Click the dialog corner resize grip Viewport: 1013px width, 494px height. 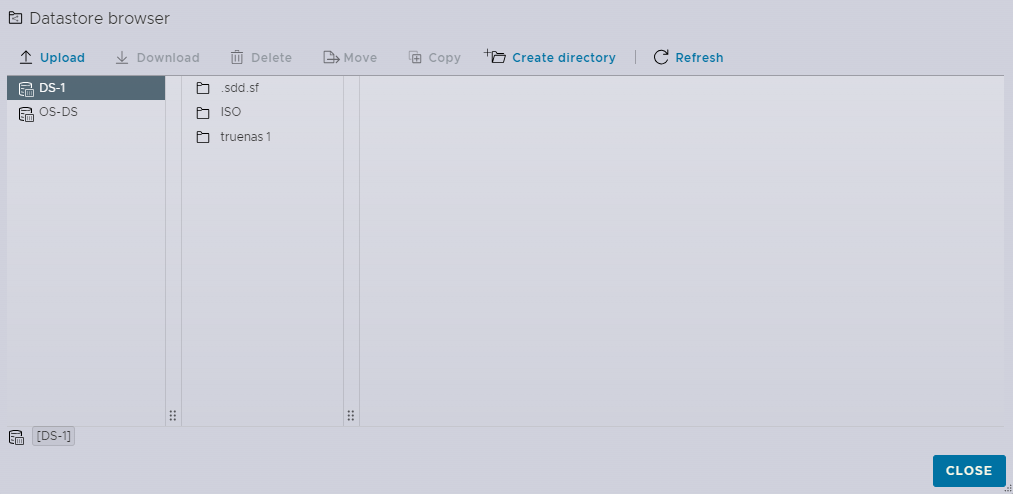[1006, 487]
